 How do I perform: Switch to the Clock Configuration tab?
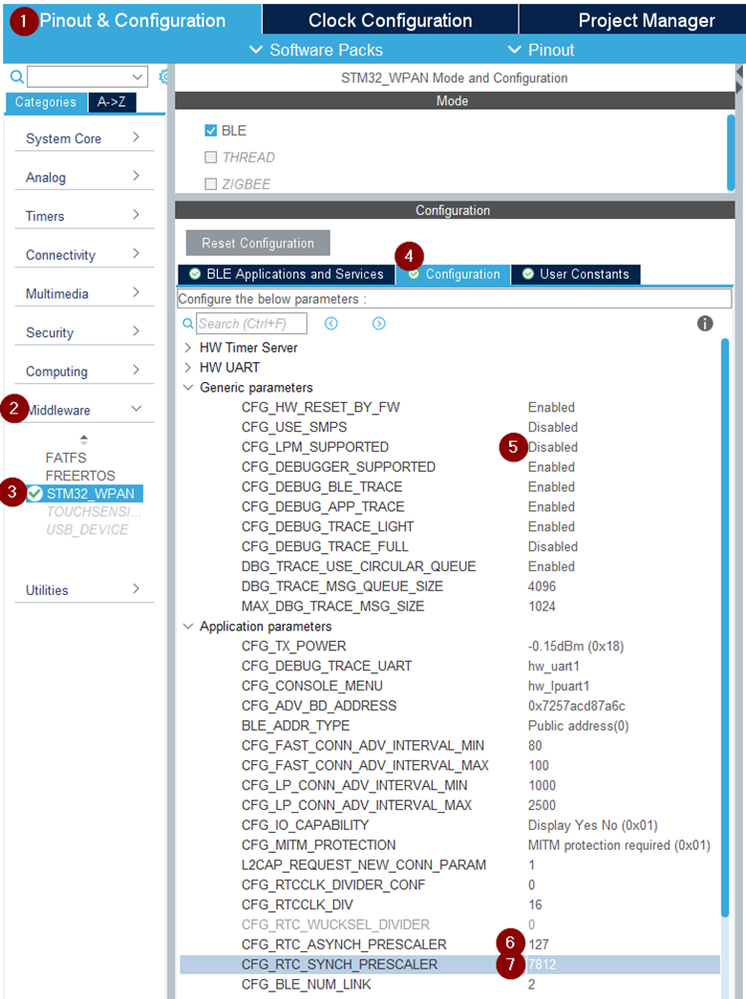click(390, 20)
